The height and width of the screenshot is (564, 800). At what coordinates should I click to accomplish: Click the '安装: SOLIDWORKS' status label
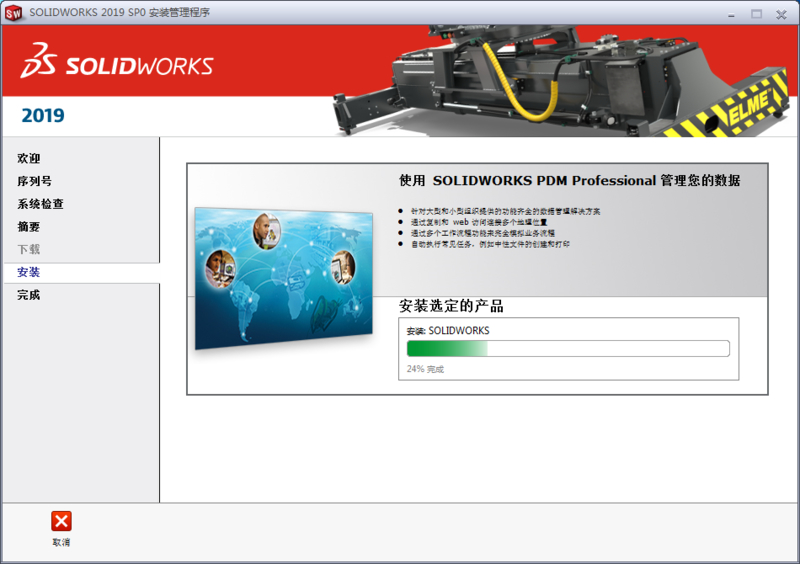pyautogui.click(x=448, y=331)
